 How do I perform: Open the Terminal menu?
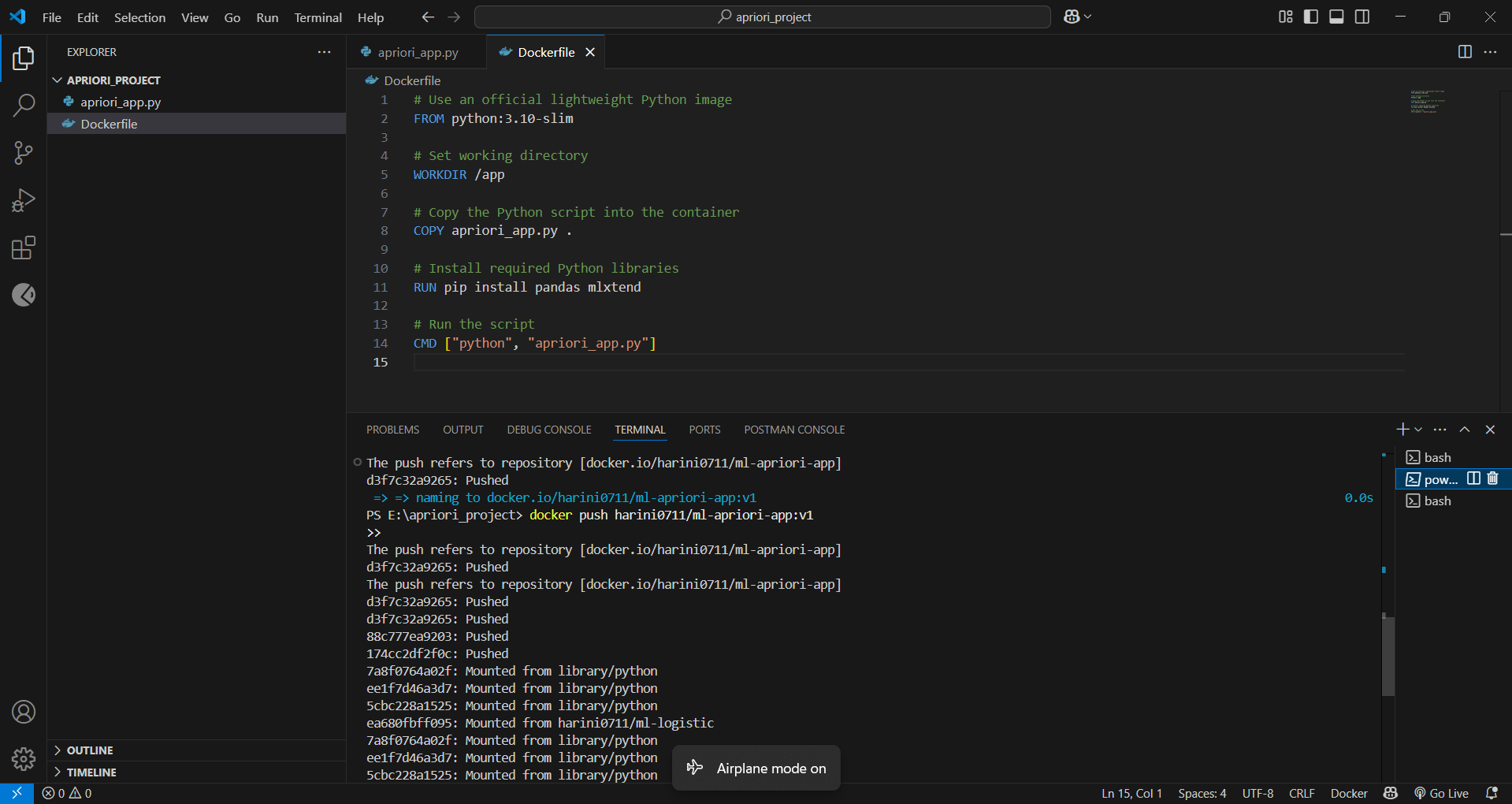[x=318, y=17]
